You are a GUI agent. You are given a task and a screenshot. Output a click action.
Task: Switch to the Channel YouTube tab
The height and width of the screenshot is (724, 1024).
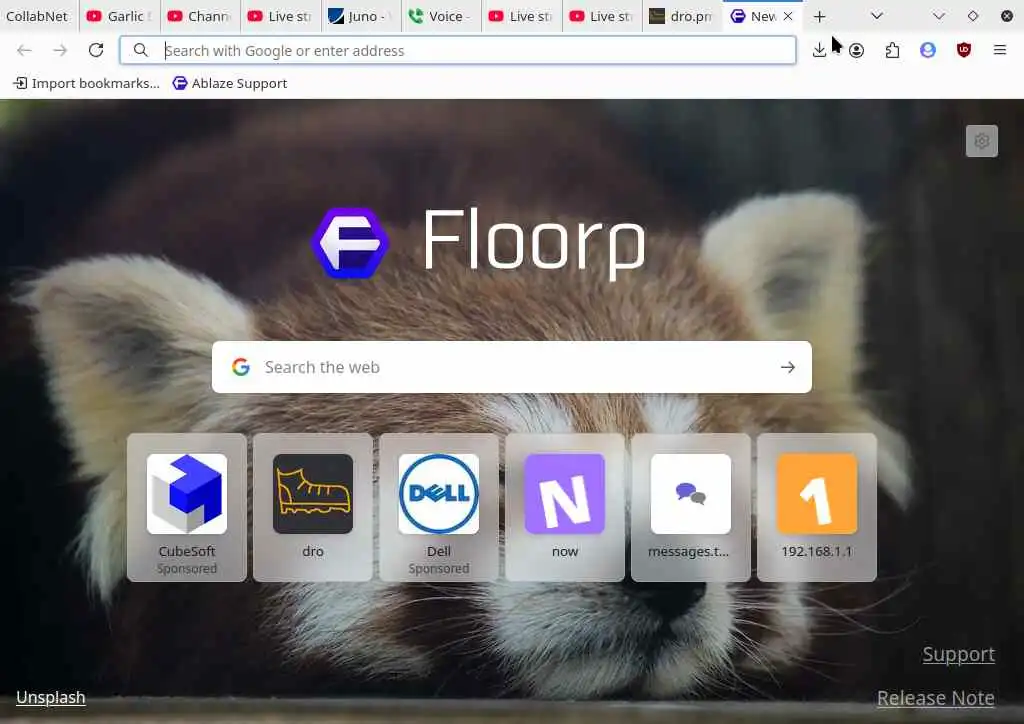point(200,16)
